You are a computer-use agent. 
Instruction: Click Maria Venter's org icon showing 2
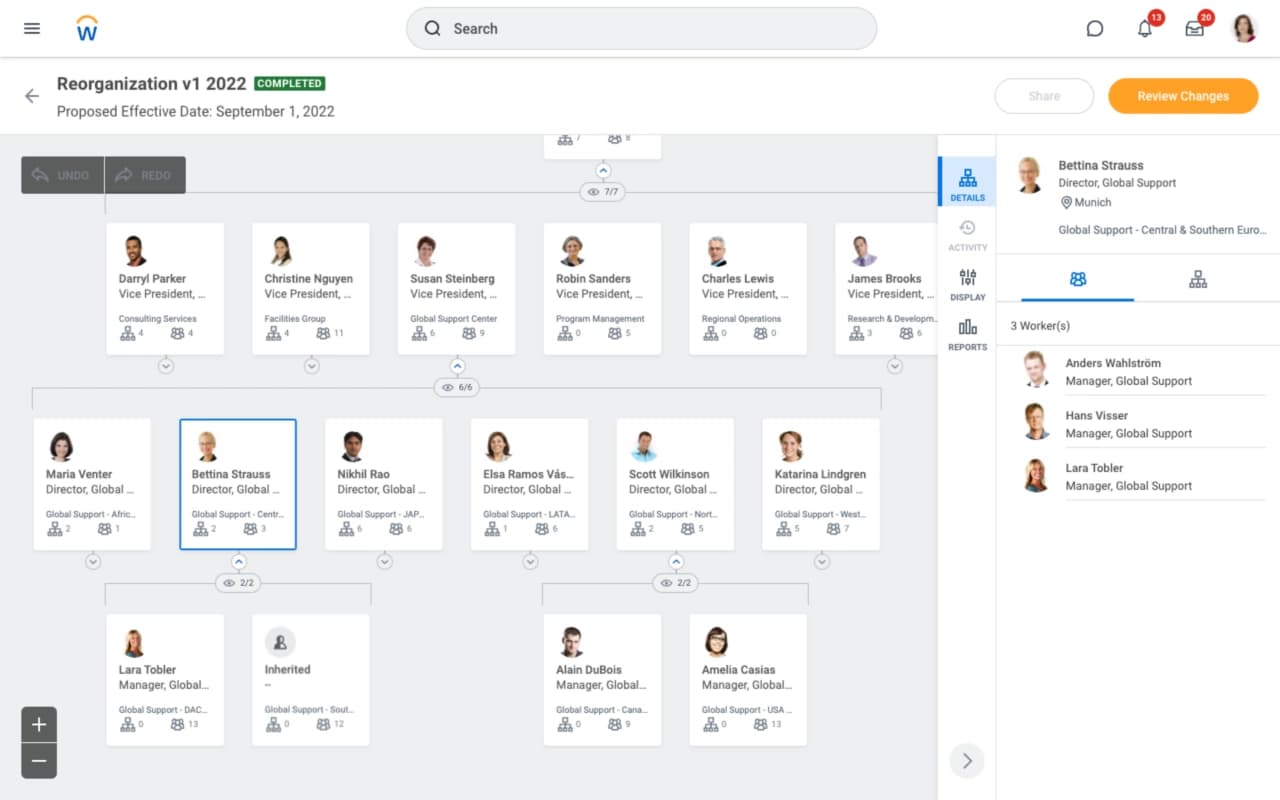coord(54,529)
